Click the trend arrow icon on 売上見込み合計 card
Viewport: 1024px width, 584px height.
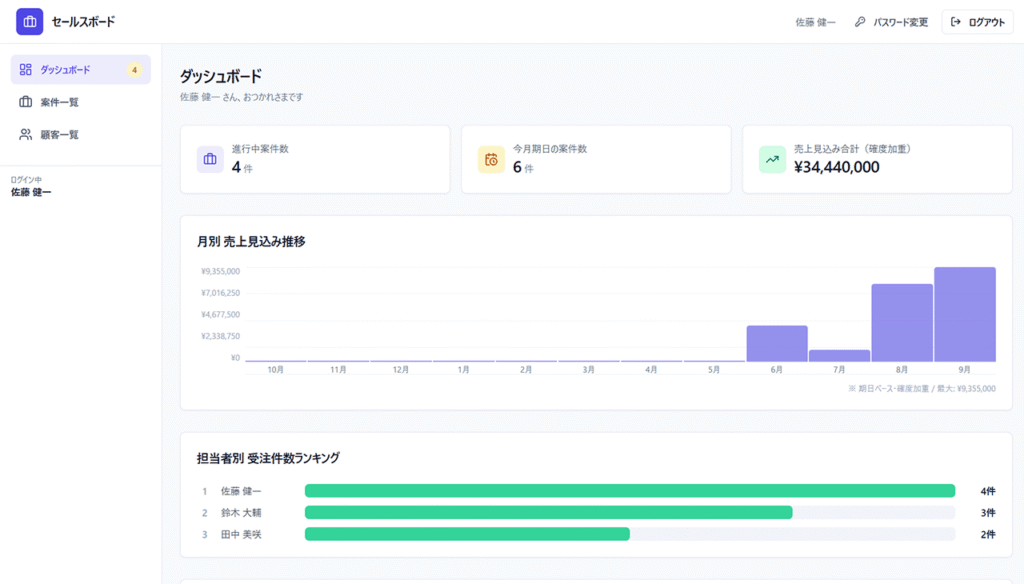tap(772, 159)
